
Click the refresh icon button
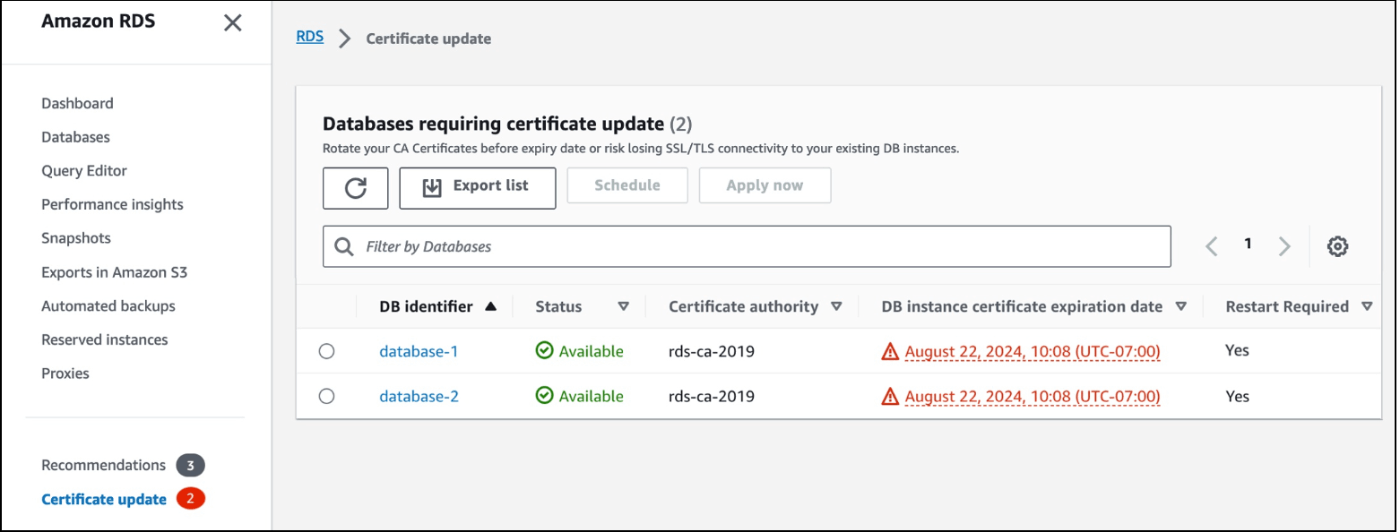click(355, 187)
